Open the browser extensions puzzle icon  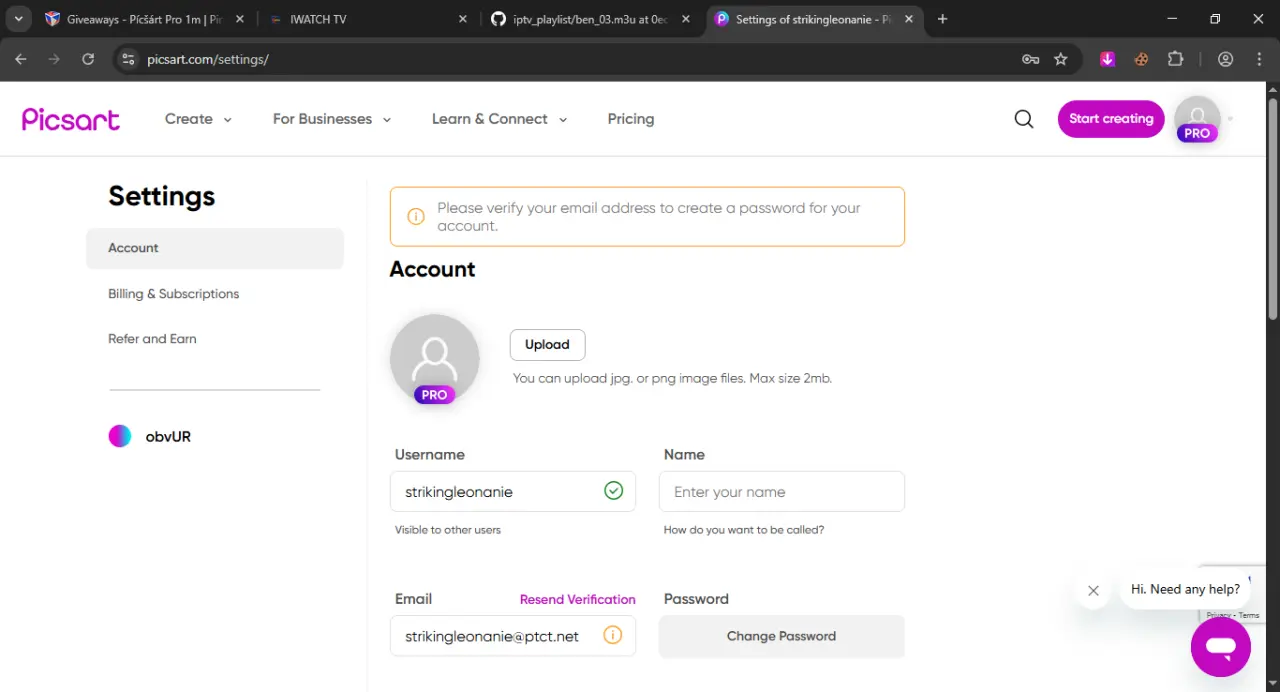[1176, 59]
